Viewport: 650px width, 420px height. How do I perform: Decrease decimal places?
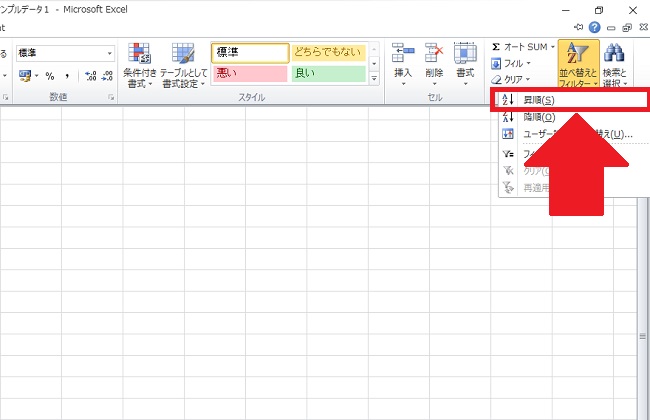coord(107,76)
